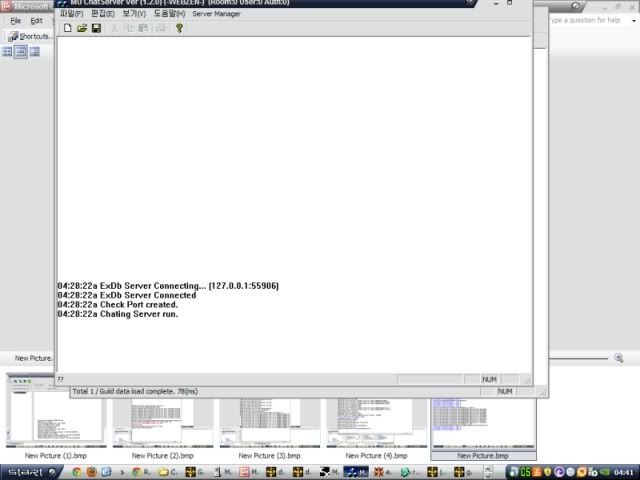Click the Chrome icon in the taskbar
The image size is (640, 480).
tap(76, 471)
